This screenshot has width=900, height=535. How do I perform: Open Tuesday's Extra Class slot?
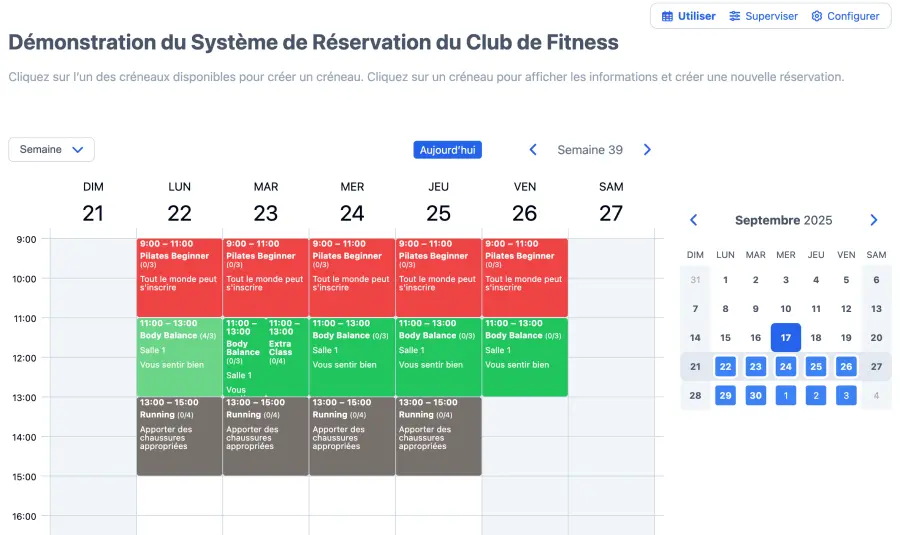click(286, 357)
